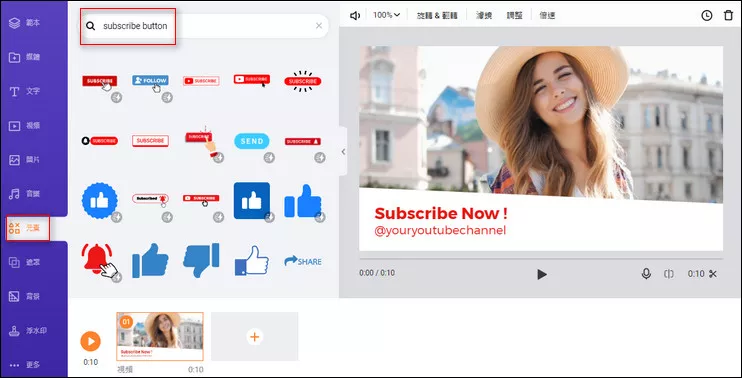Screen dimensions: 742x378
Task: Open the 倍速 speed options
Action: (x=548, y=15)
